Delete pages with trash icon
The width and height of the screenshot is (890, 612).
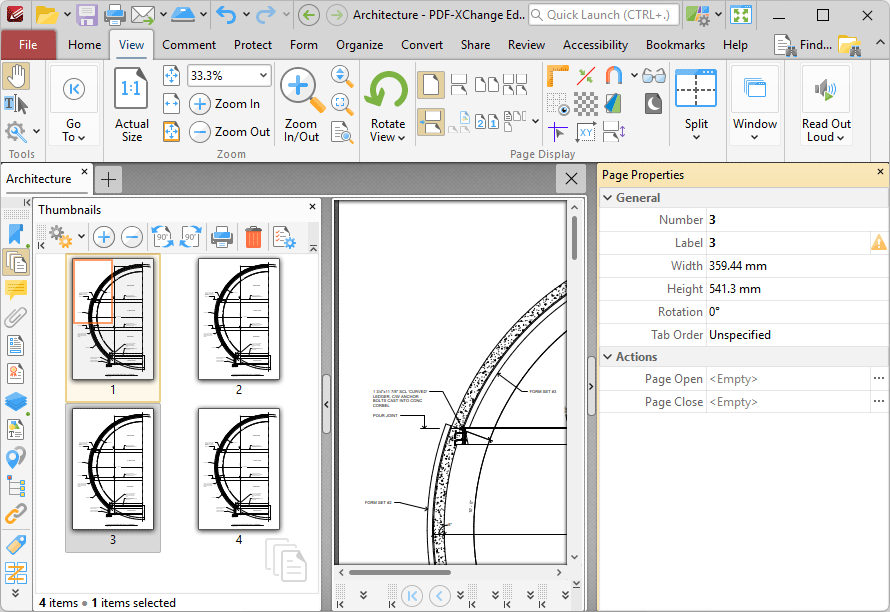(x=253, y=237)
